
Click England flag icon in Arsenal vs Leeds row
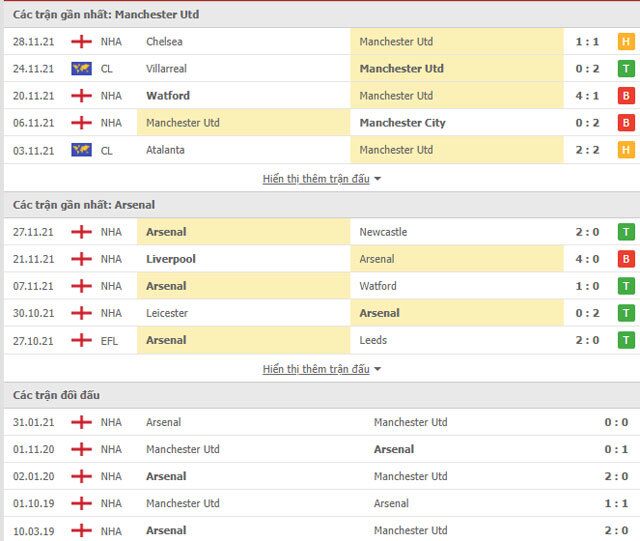[x=81, y=340]
